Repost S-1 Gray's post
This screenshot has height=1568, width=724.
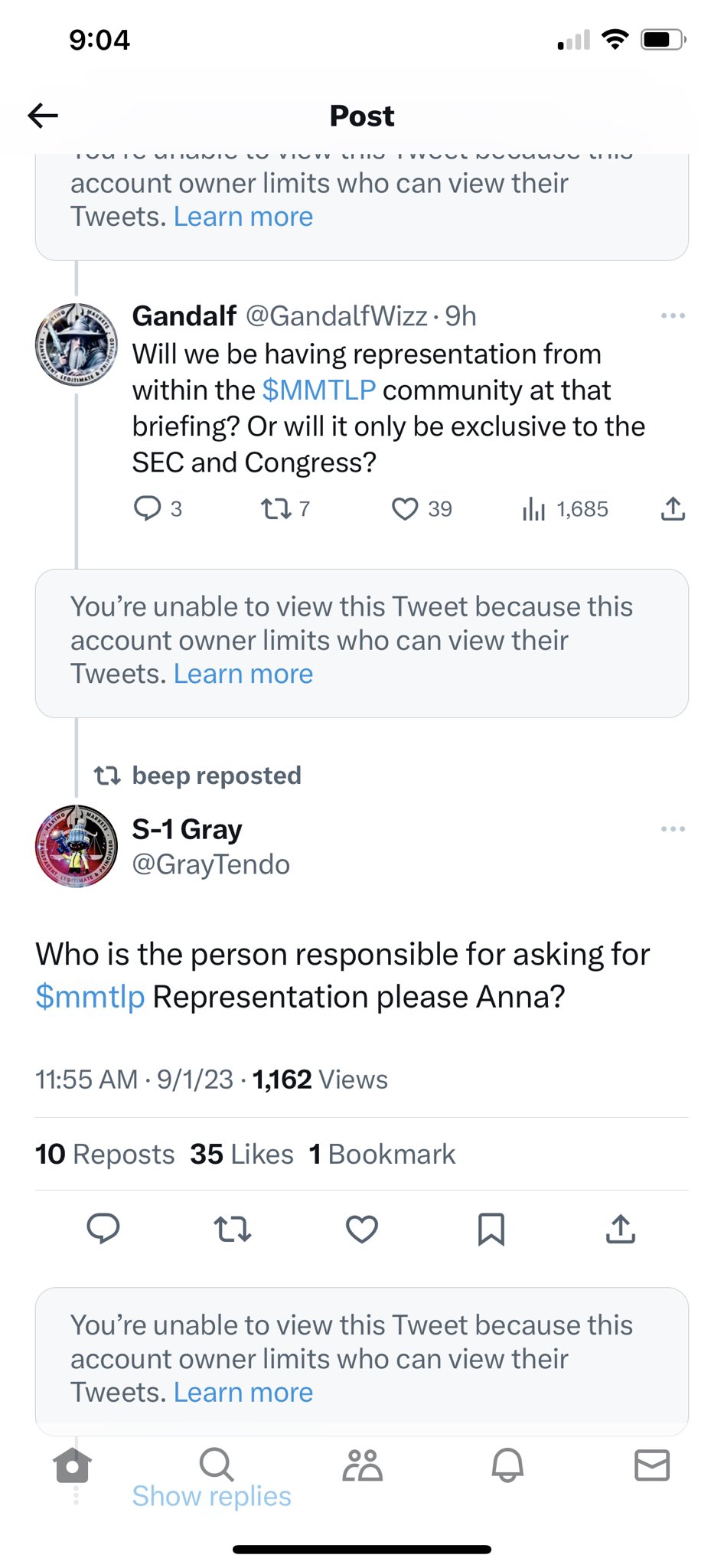point(233,1229)
